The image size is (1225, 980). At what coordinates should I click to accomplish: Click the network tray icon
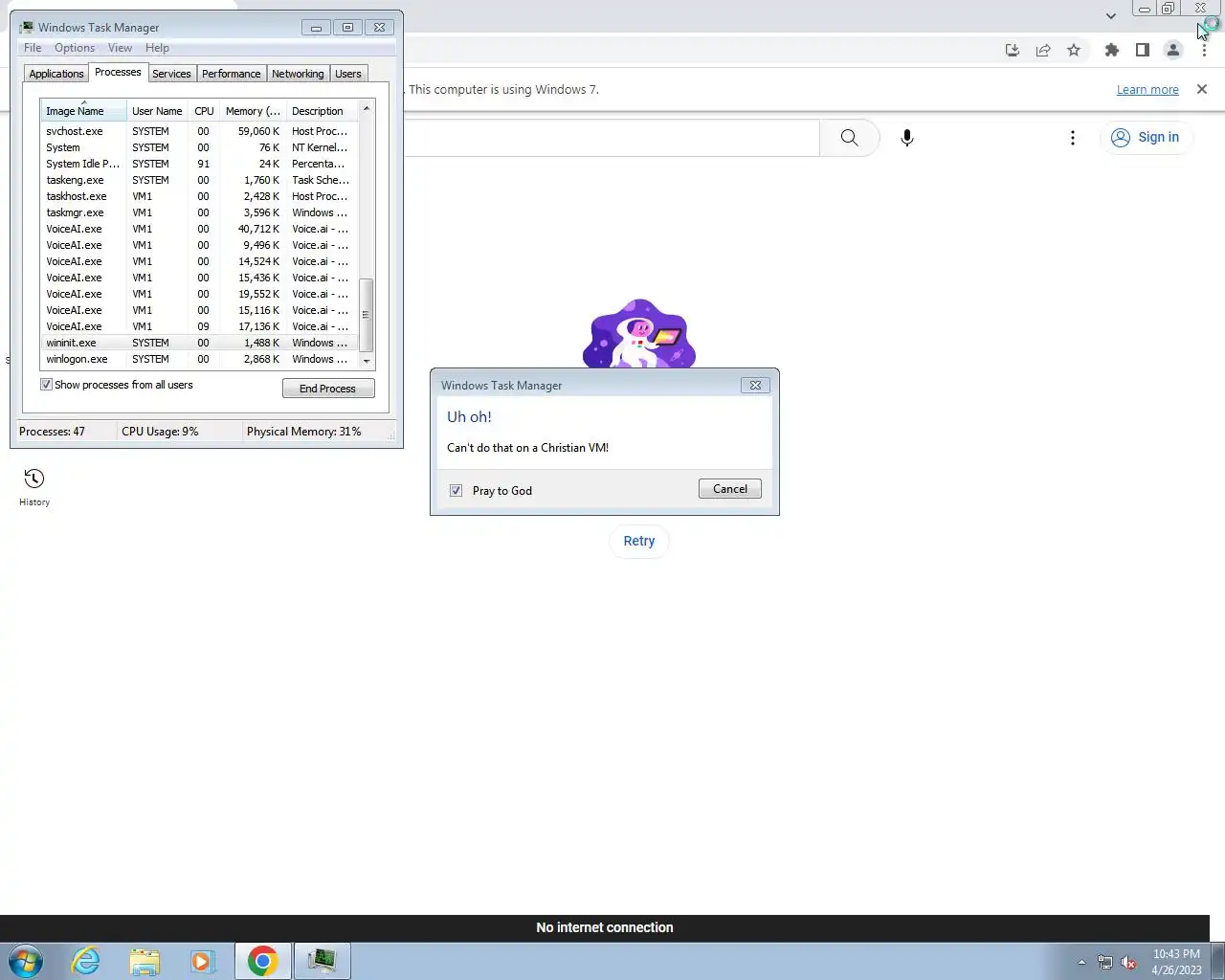tap(1105, 962)
